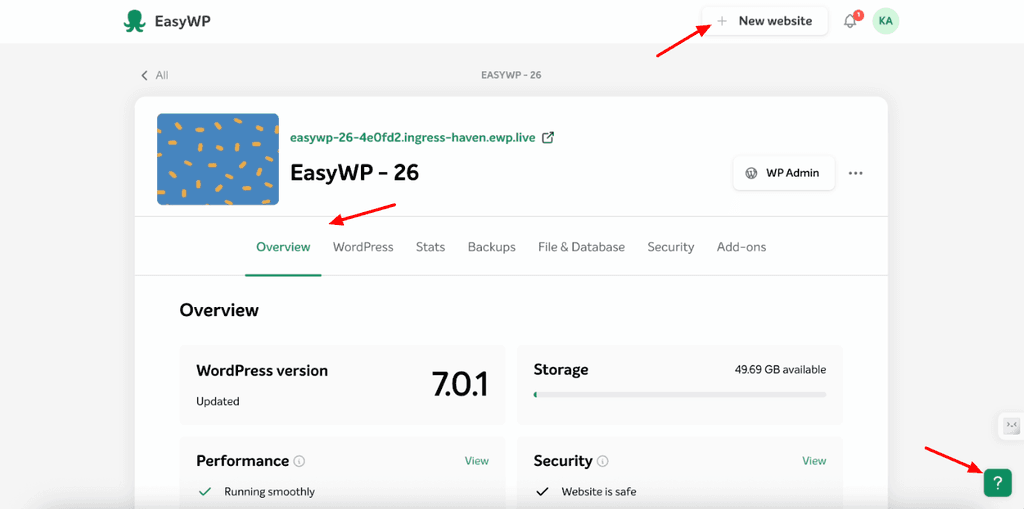Click the EasyWP octopus logo

tap(134, 21)
